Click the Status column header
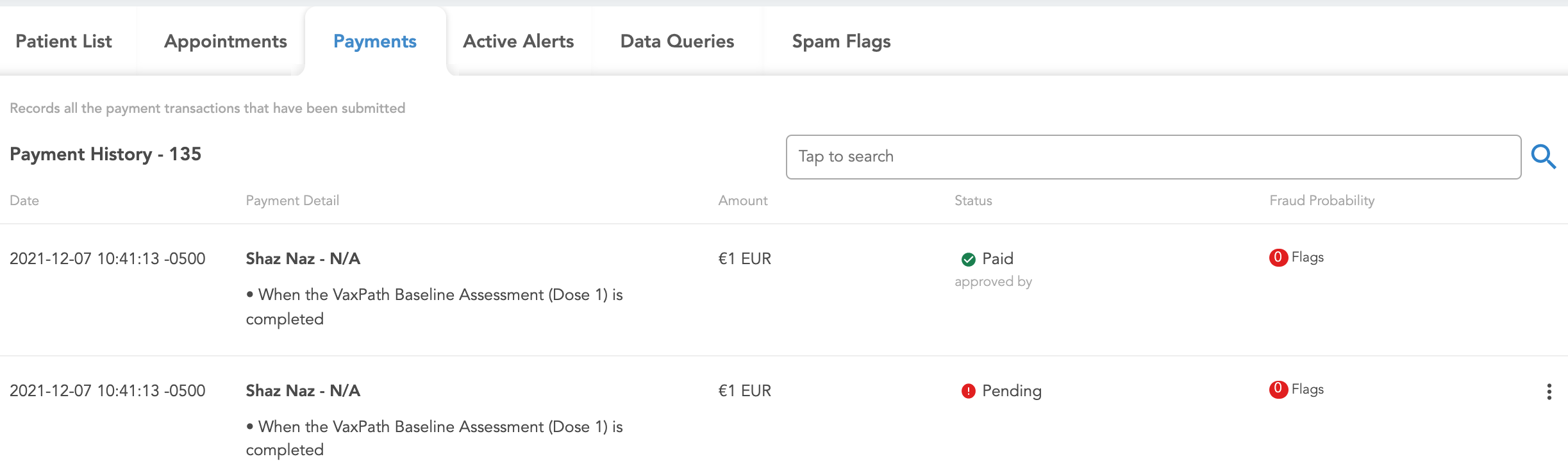1568x468 pixels. 973,201
